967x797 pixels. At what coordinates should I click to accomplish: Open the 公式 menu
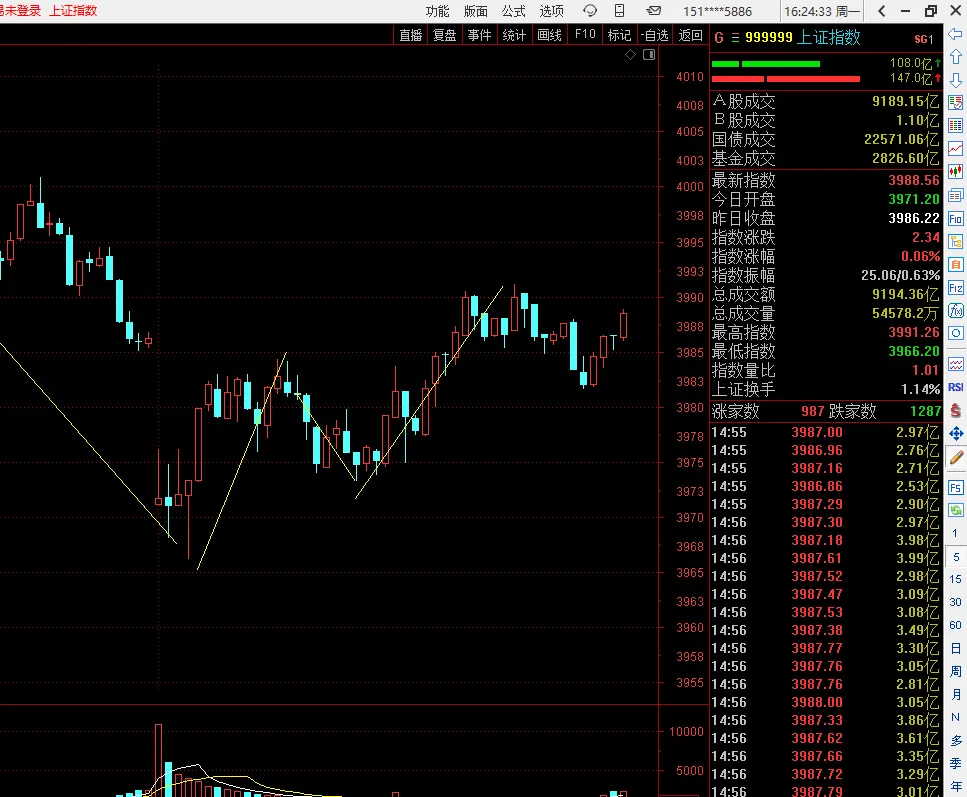513,11
